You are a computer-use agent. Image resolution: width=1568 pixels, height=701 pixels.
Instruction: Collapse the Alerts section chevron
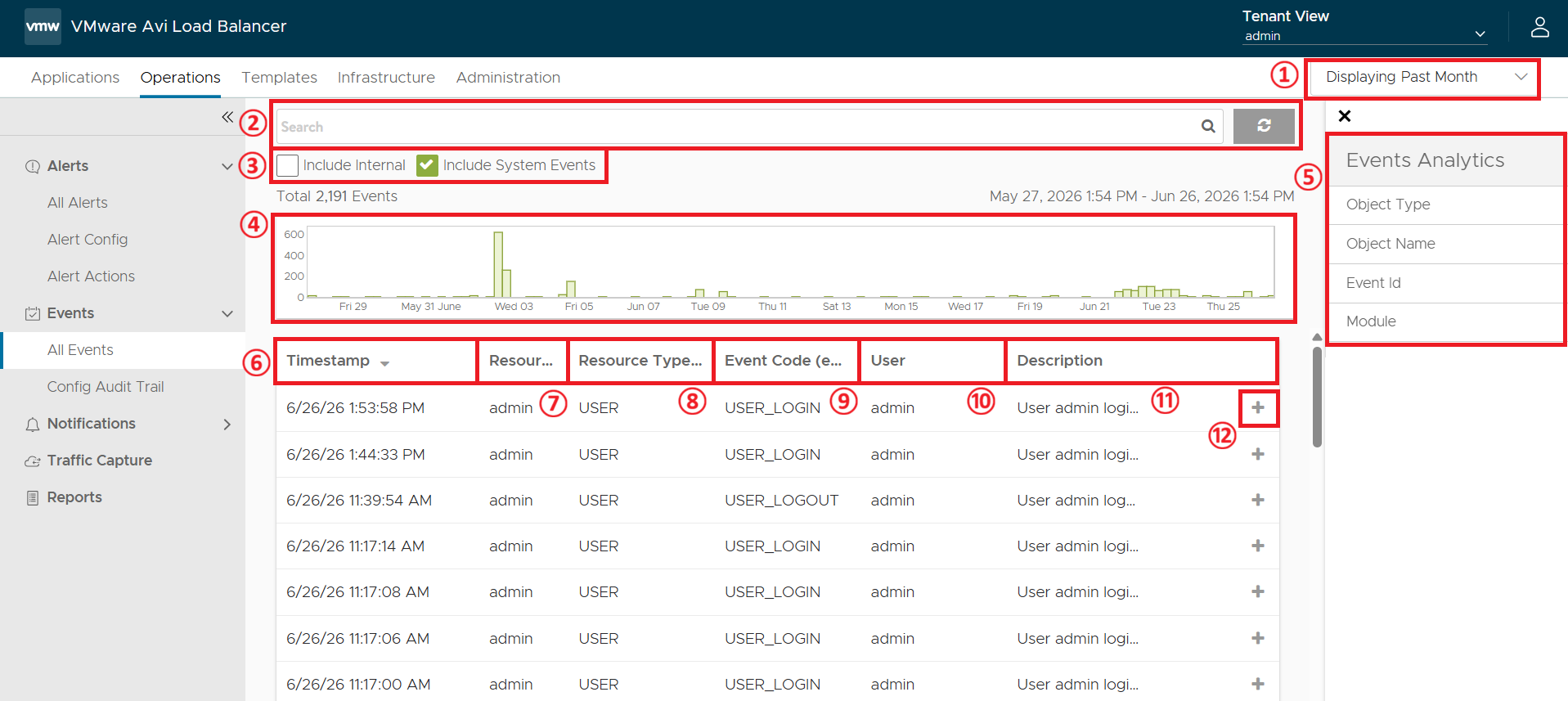coord(227,166)
